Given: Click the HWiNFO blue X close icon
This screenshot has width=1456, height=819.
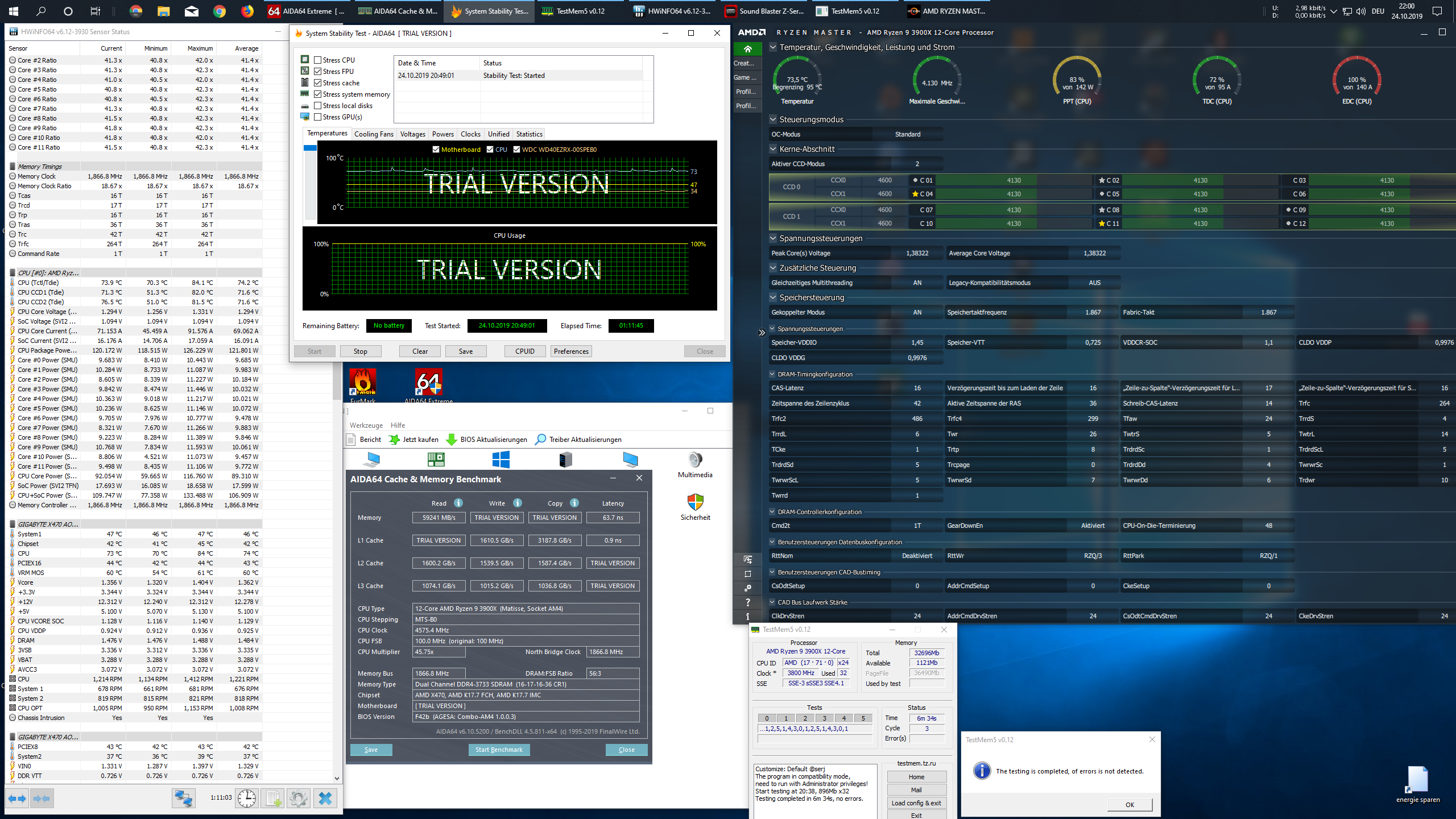Looking at the screenshot, I should (325, 799).
